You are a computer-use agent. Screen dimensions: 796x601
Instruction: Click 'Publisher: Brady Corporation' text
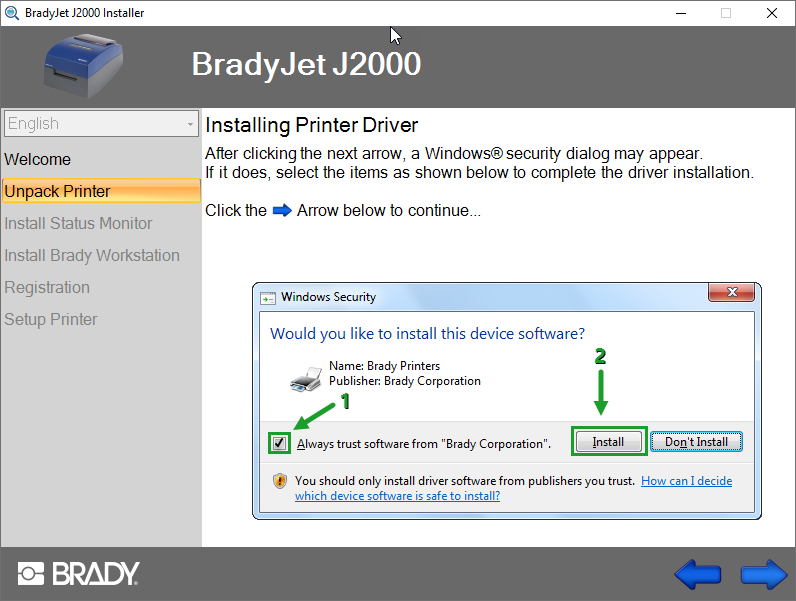(x=405, y=381)
